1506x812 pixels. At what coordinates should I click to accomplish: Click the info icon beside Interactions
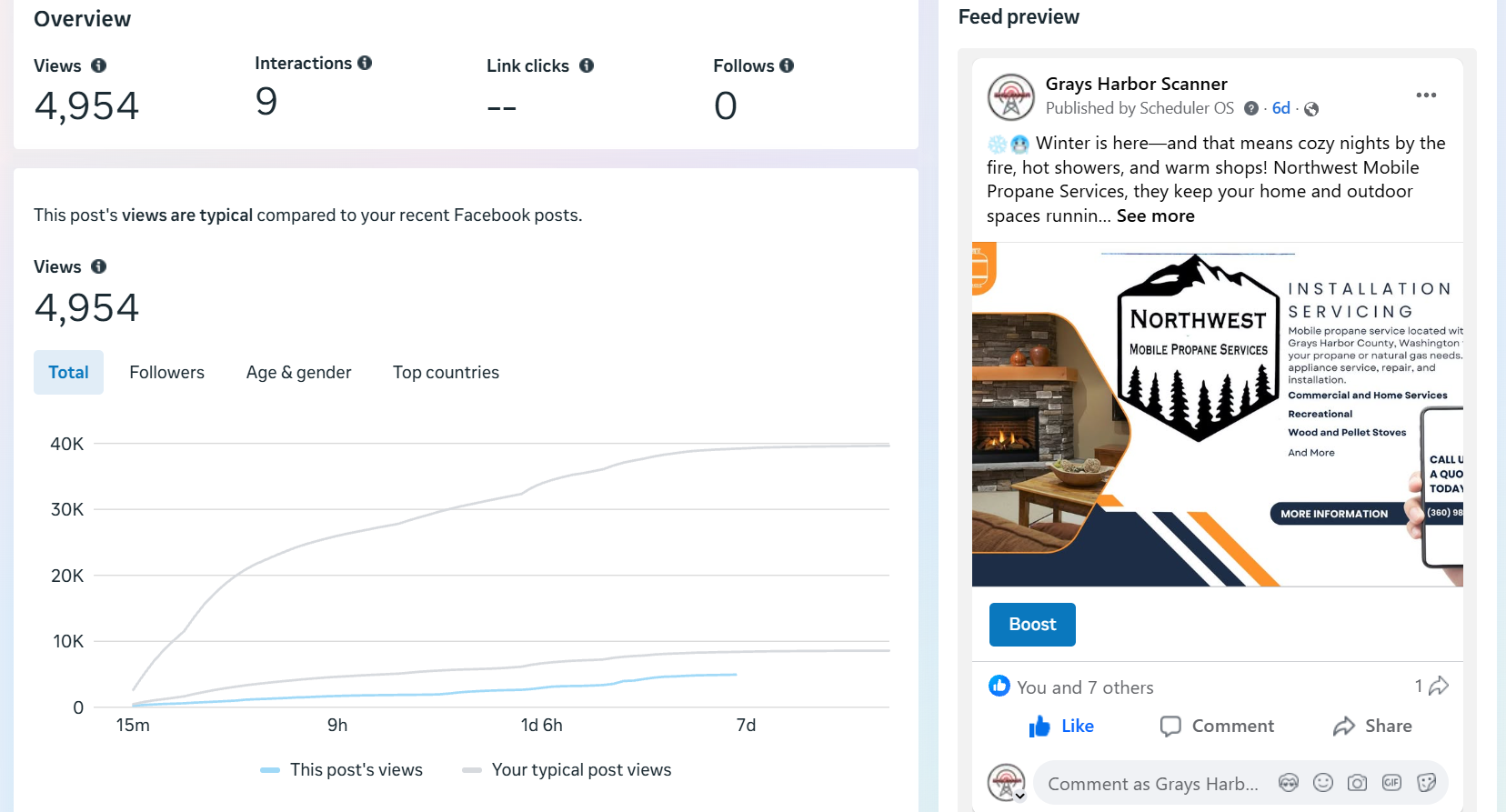[x=365, y=63]
